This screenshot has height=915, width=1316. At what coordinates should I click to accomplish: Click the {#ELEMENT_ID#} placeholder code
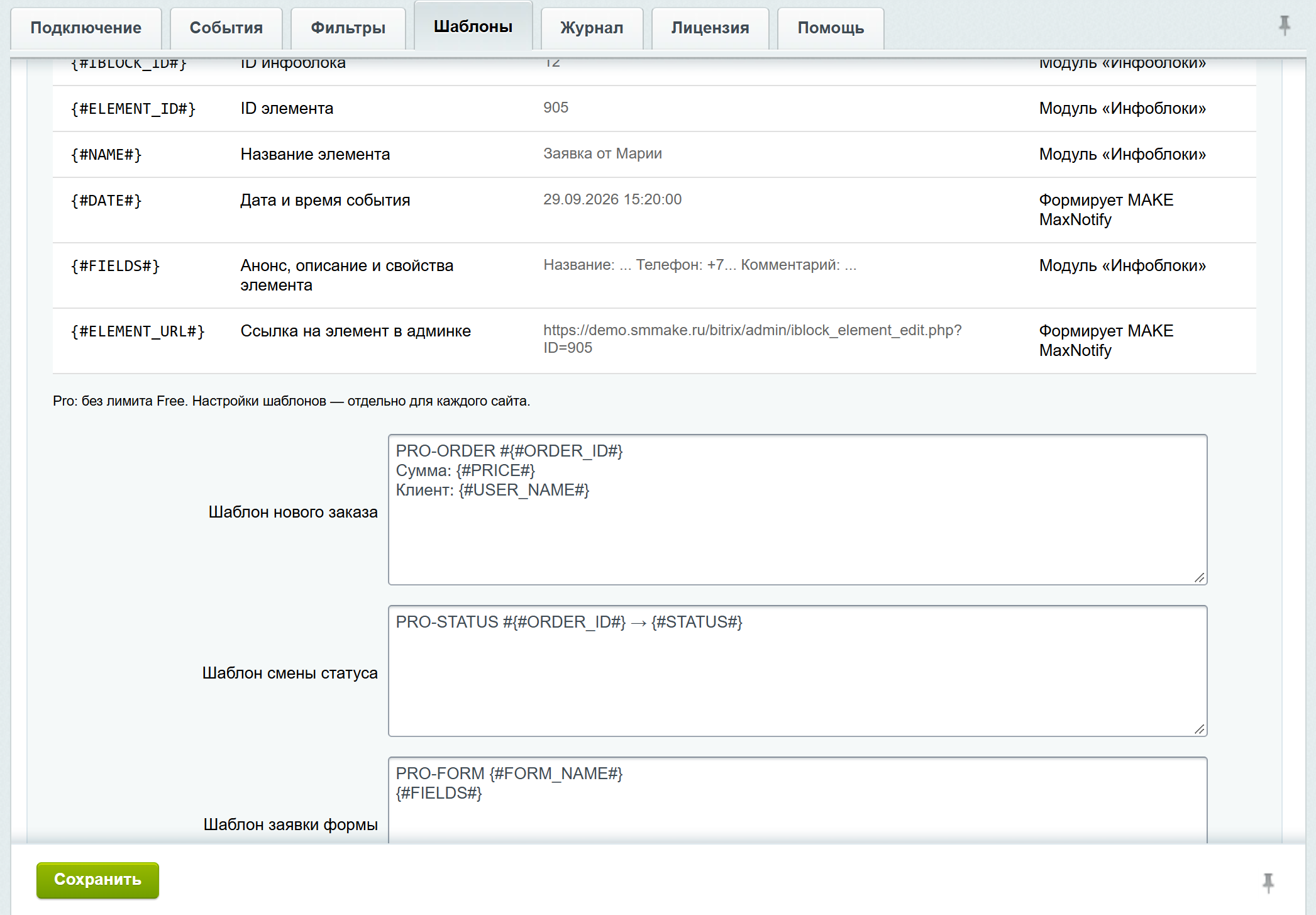133,109
